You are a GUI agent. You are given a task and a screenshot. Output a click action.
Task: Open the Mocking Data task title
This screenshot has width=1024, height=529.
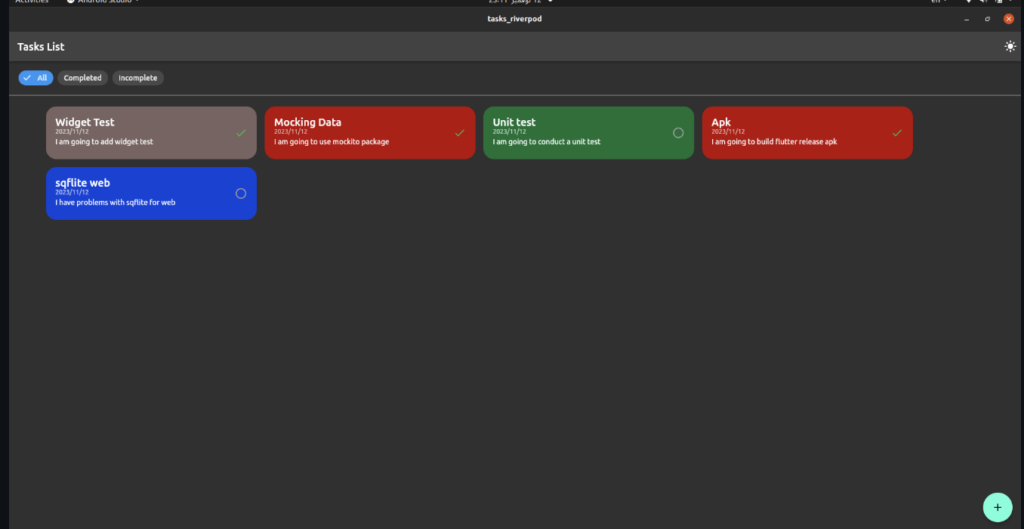[x=308, y=122]
